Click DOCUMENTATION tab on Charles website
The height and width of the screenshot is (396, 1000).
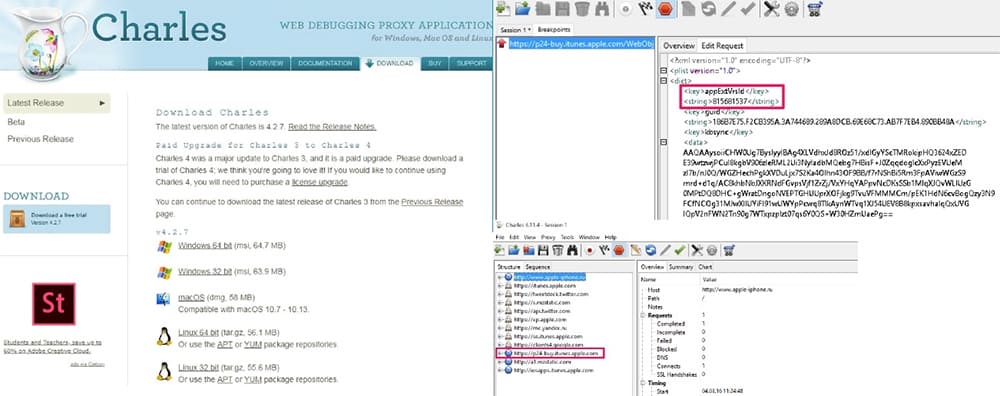tap(325, 63)
